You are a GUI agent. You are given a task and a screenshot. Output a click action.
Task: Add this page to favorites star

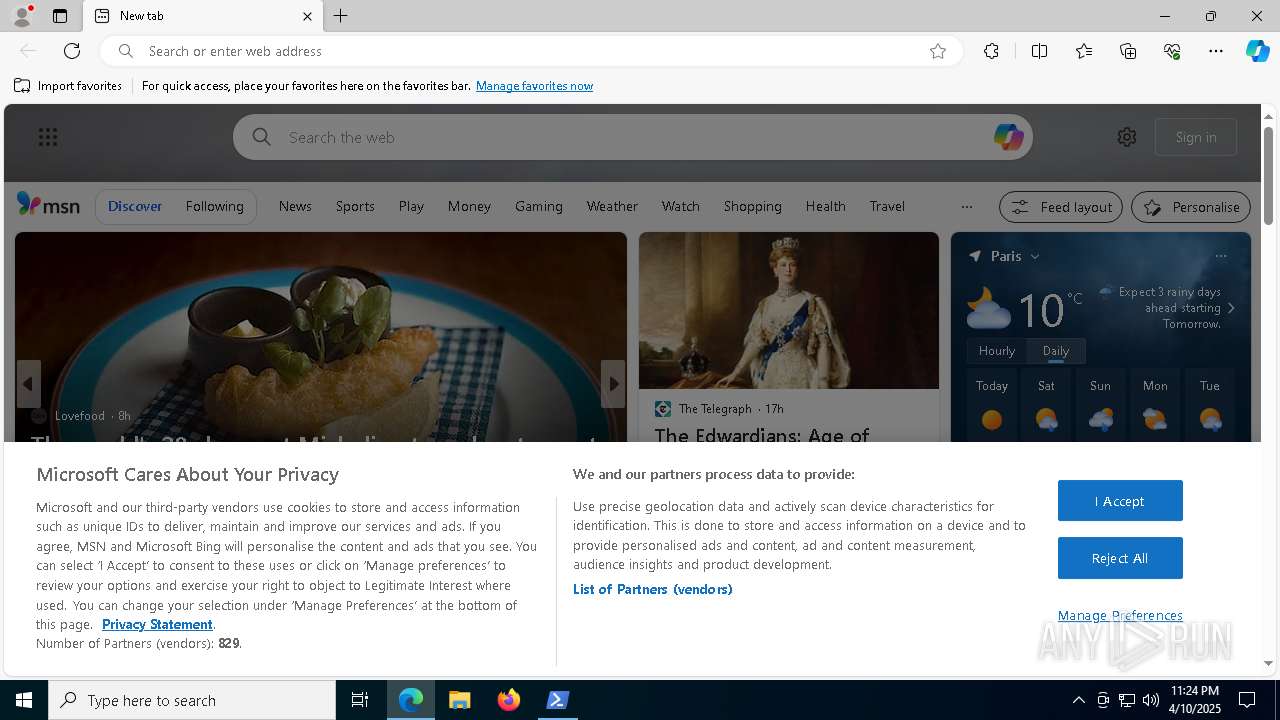[938, 51]
